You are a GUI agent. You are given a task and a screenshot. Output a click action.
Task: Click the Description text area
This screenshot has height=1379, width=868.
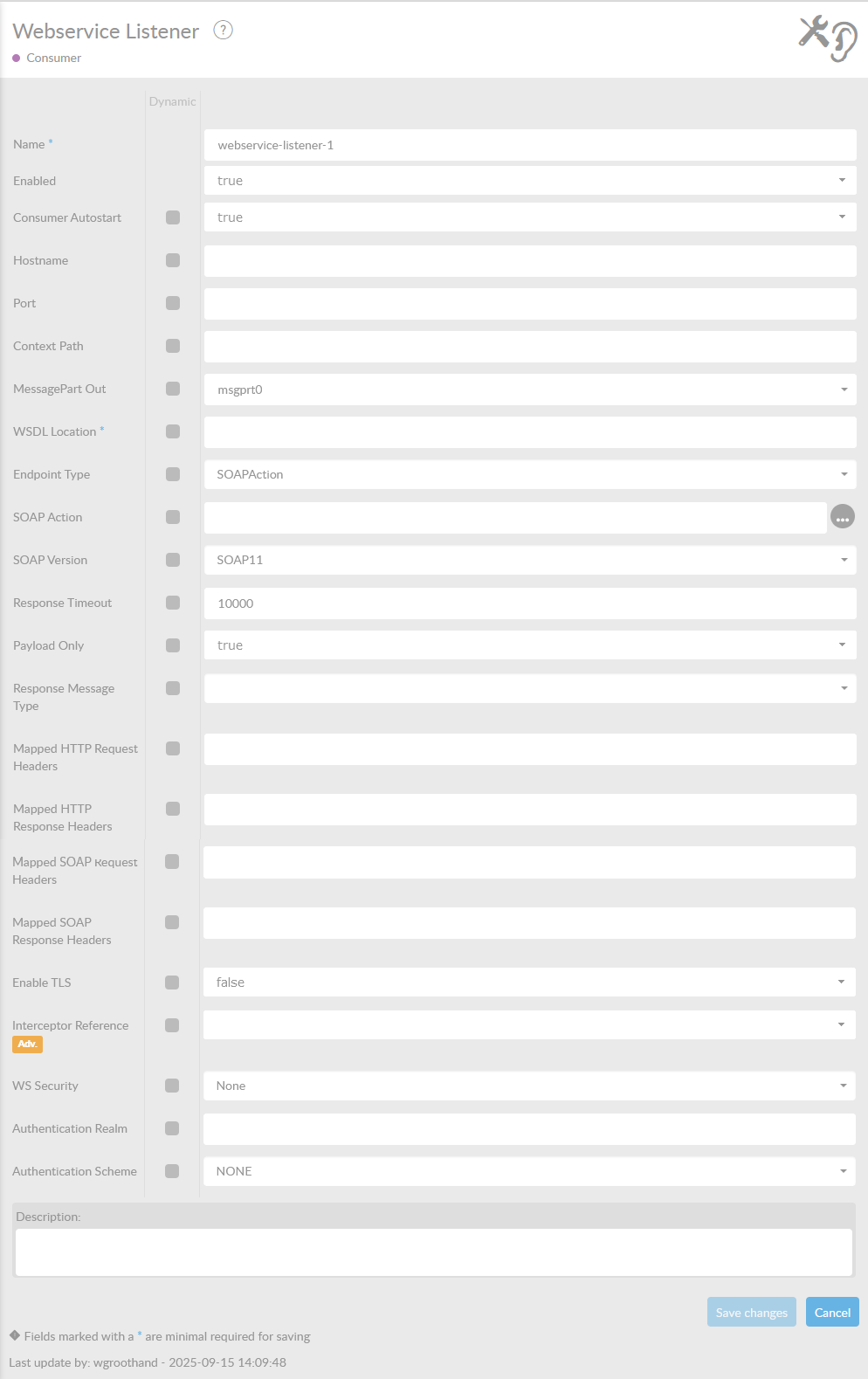click(434, 1252)
